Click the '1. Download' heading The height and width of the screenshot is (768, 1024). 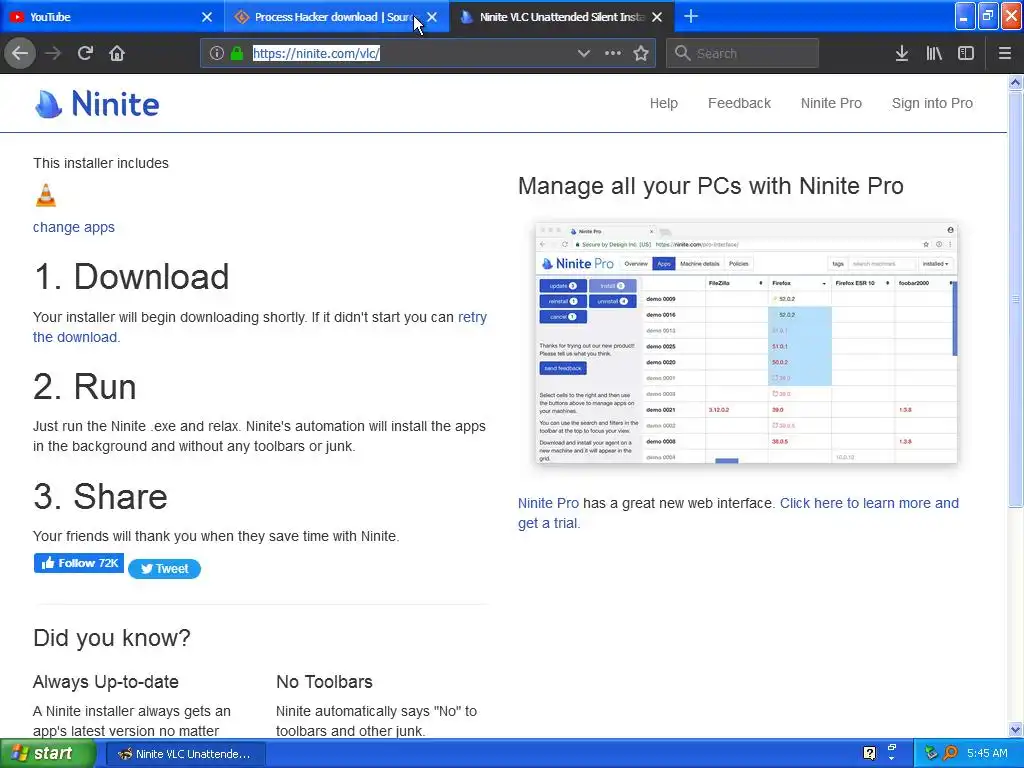click(131, 276)
